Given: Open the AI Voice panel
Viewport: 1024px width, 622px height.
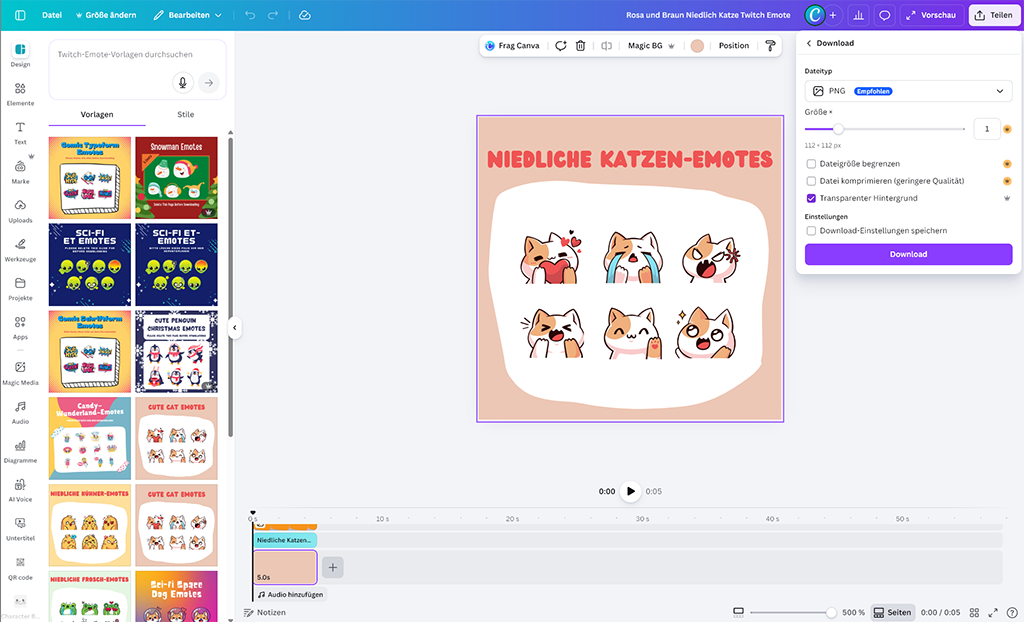Looking at the screenshot, I should 20,490.
